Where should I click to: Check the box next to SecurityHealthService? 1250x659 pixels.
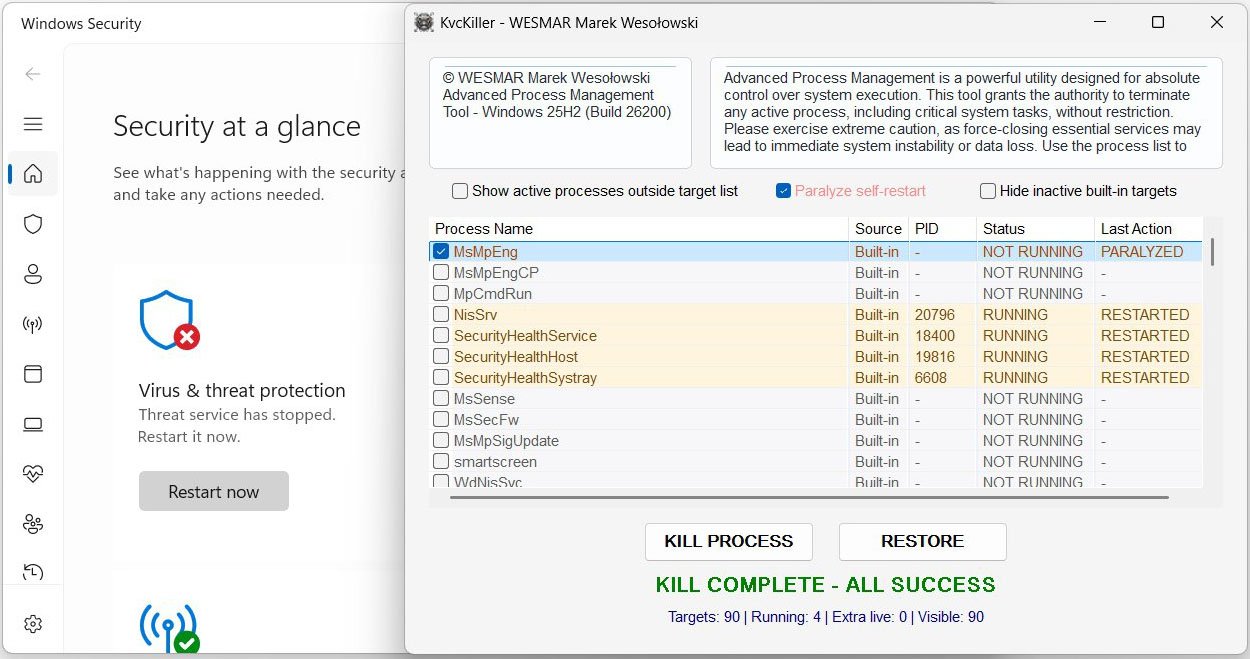pos(441,336)
